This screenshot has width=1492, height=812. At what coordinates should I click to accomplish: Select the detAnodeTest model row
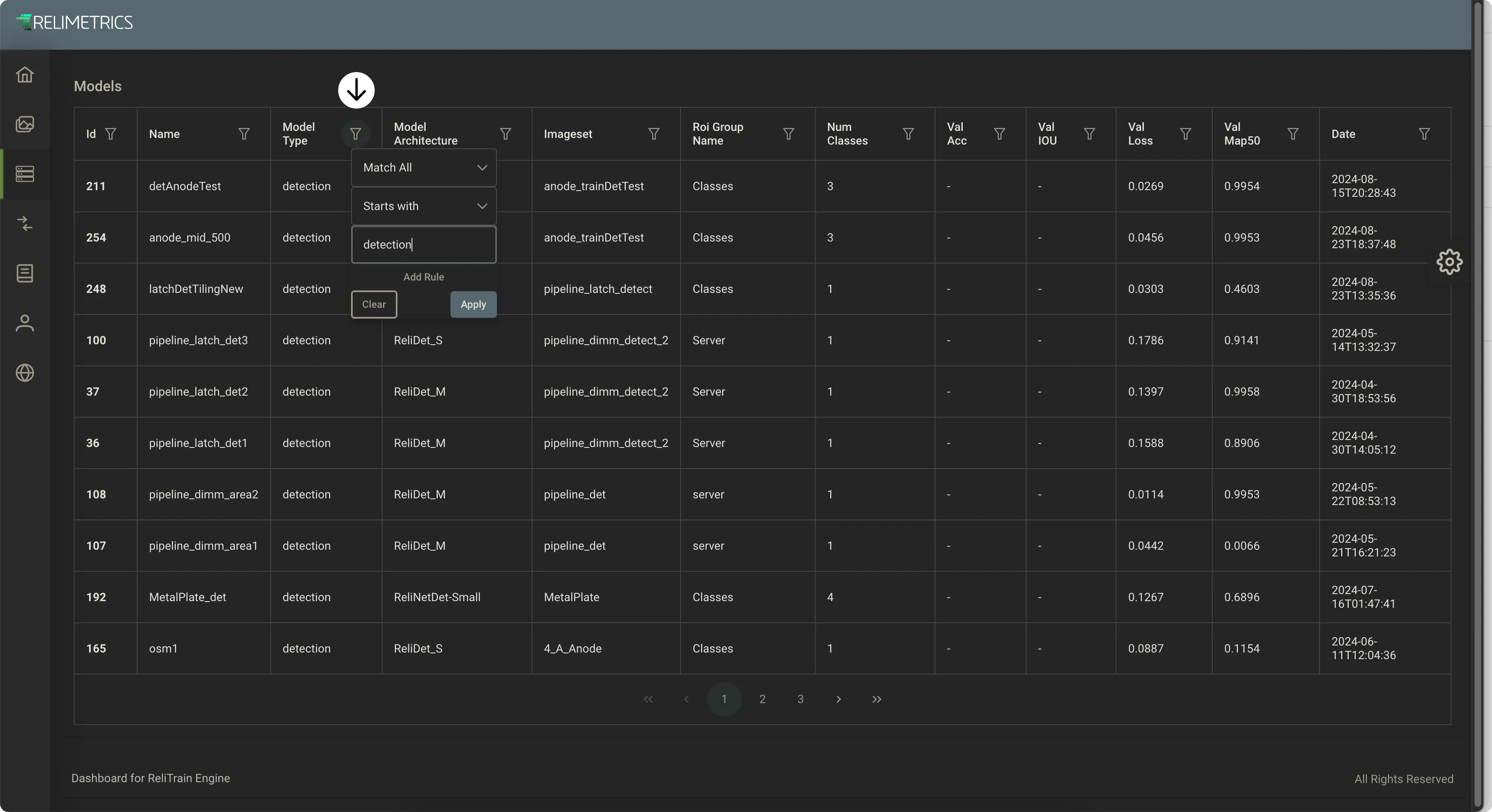[x=762, y=186]
